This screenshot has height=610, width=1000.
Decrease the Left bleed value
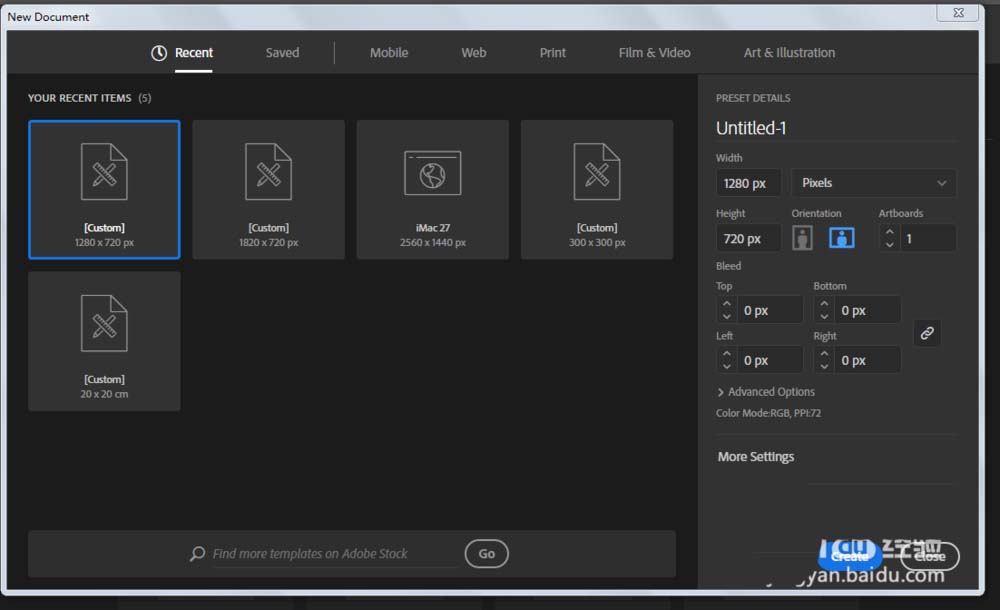coord(726,366)
